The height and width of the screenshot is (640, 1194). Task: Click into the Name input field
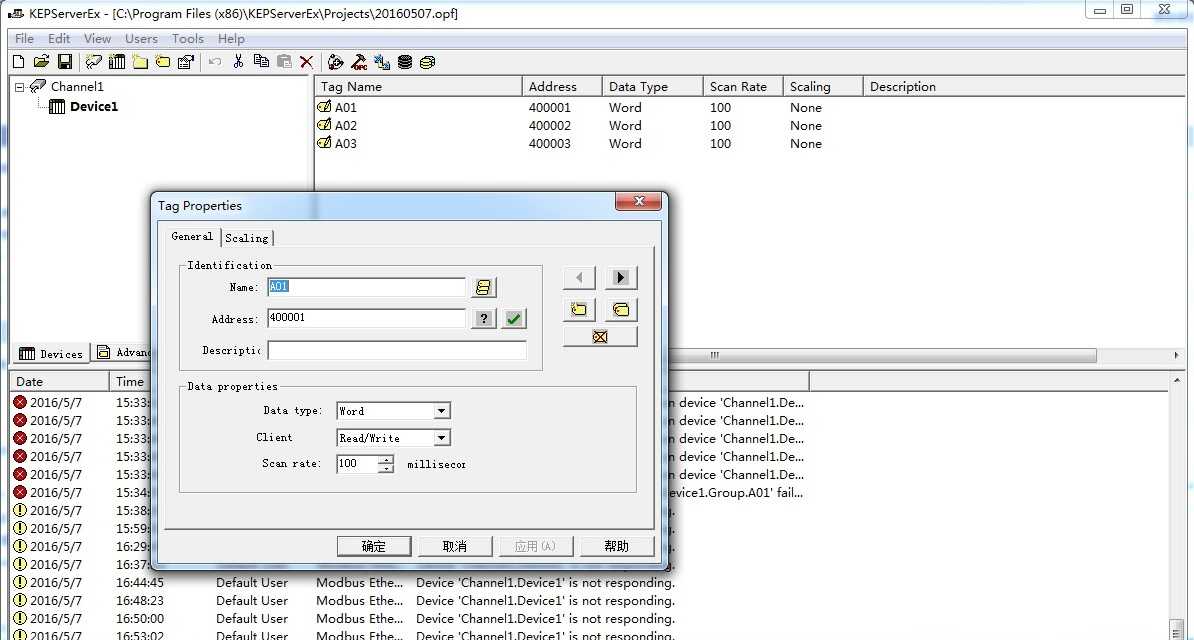tap(366, 287)
